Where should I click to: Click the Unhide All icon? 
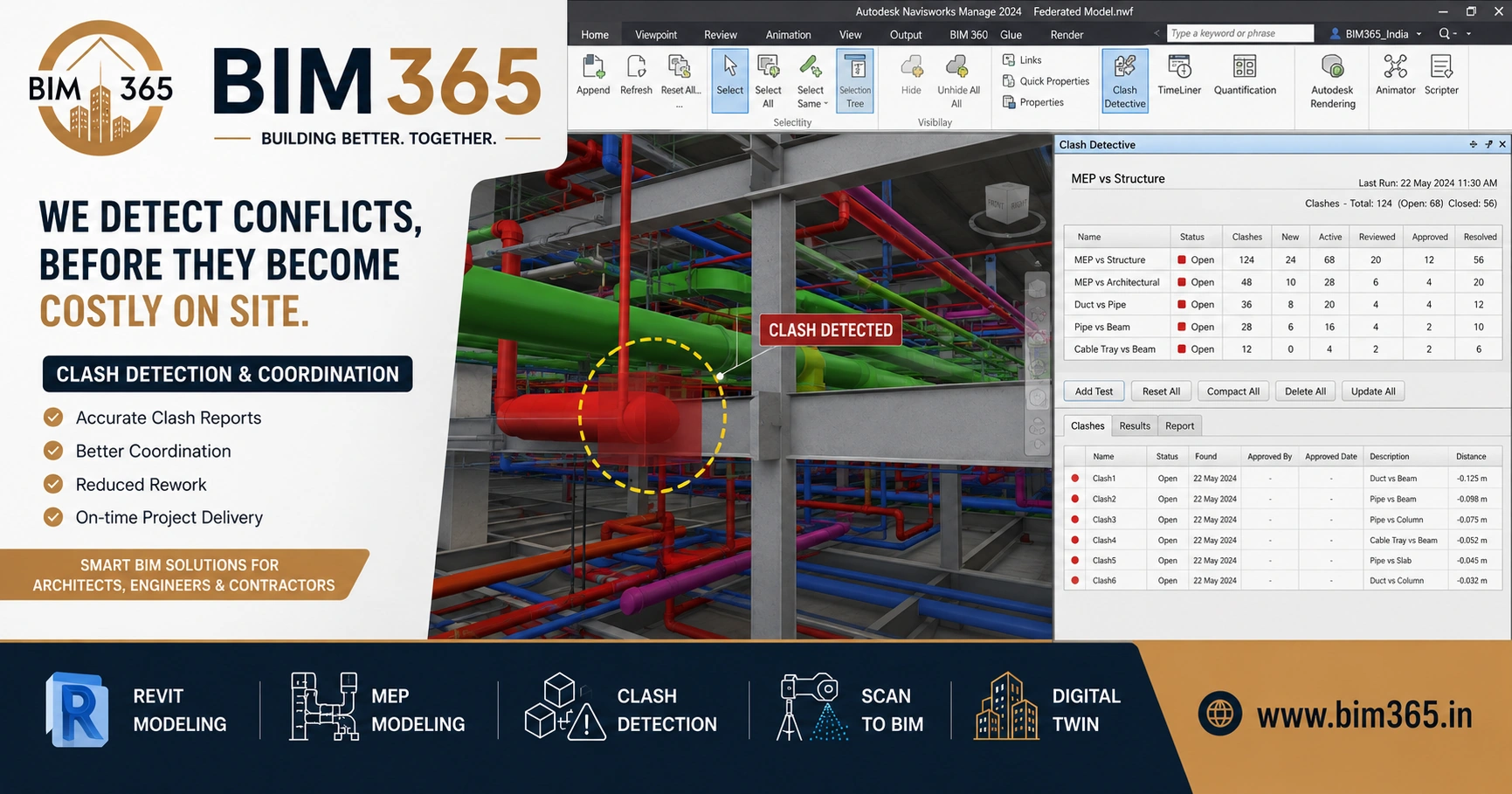pyautogui.click(x=957, y=66)
